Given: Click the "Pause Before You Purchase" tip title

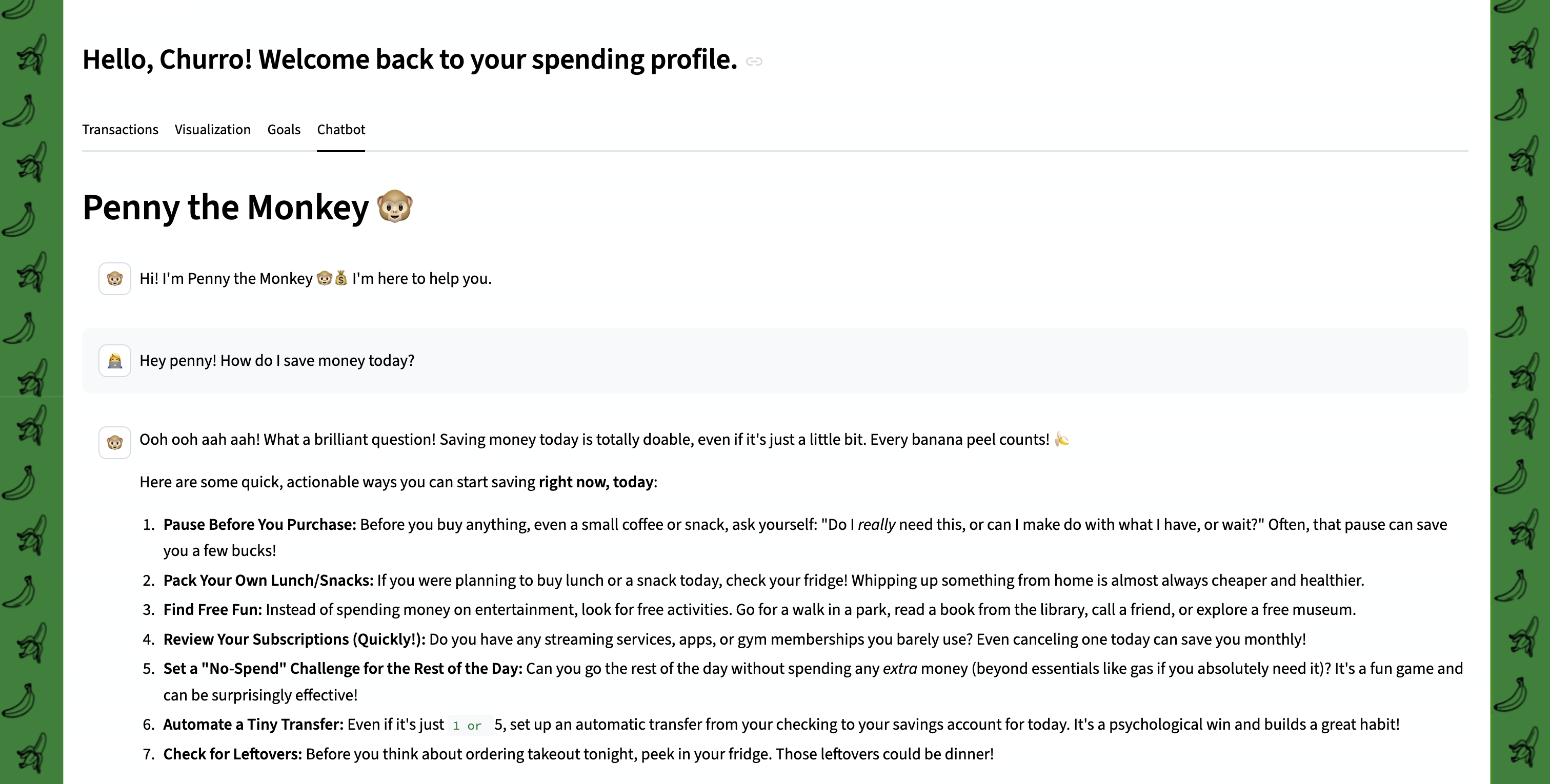Looking at the screenshot, I should click(x=259, y=525).
